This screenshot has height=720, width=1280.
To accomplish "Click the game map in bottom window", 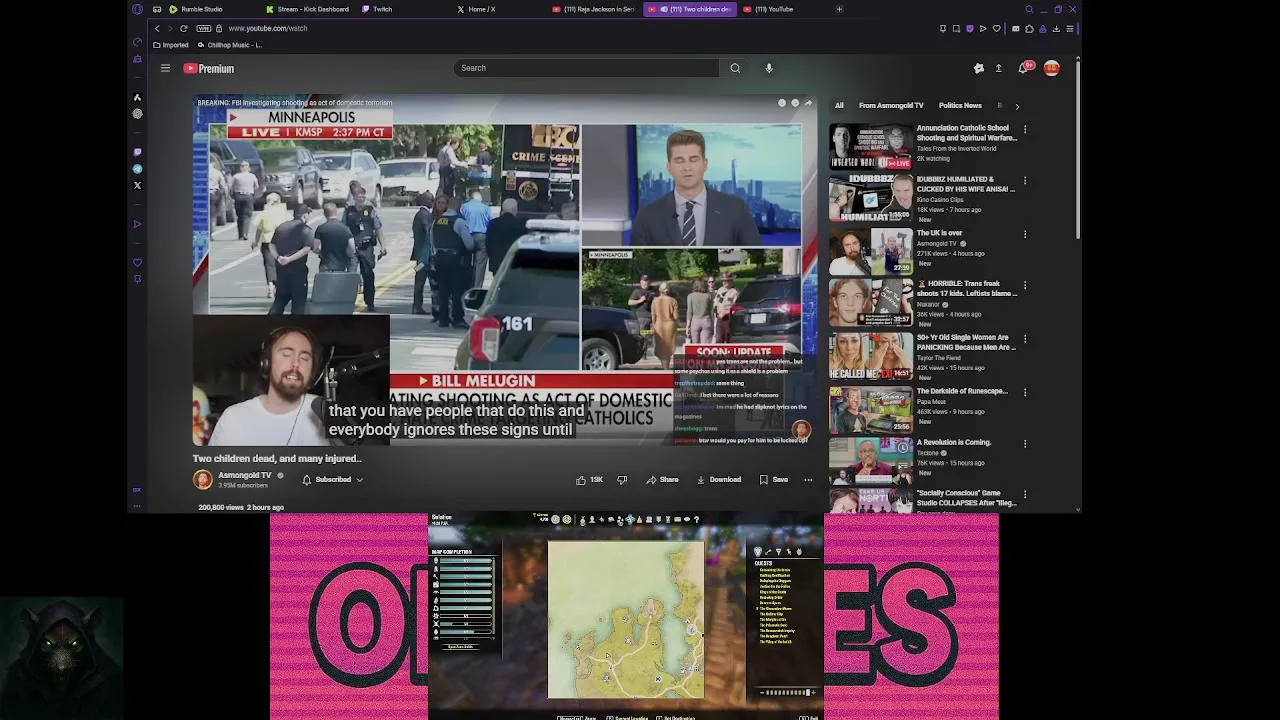I will point(626,620).
